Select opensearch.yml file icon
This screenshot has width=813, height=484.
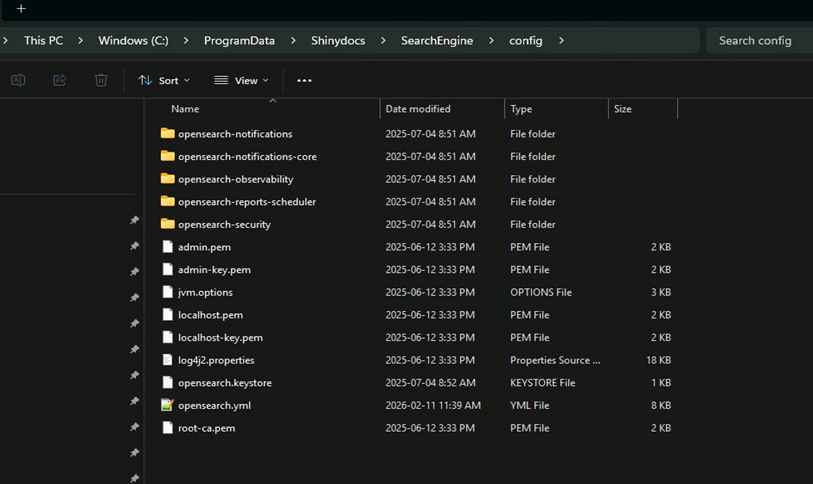click(x=167, y=405)
